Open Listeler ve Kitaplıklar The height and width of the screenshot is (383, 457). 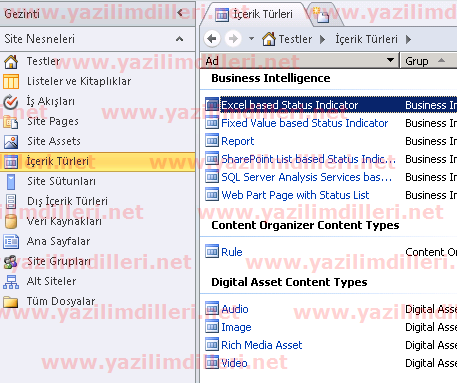(x=79, y=81)
